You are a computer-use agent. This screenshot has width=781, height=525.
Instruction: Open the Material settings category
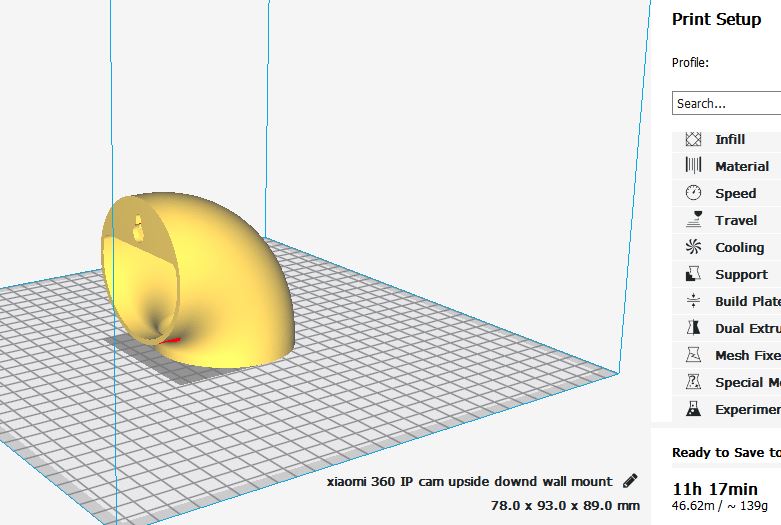pos(727,166)
